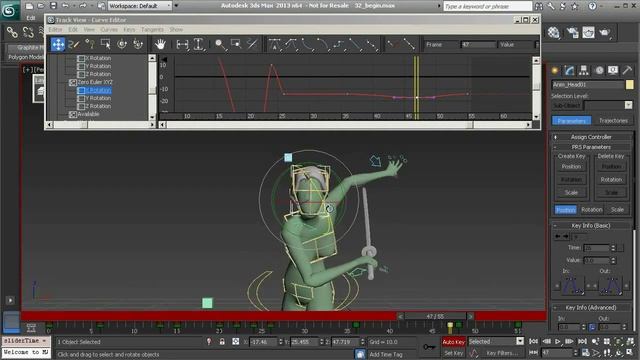Open the Tangents menu in Curve Editor
The image size is (640, 360).
pos(152,29)
